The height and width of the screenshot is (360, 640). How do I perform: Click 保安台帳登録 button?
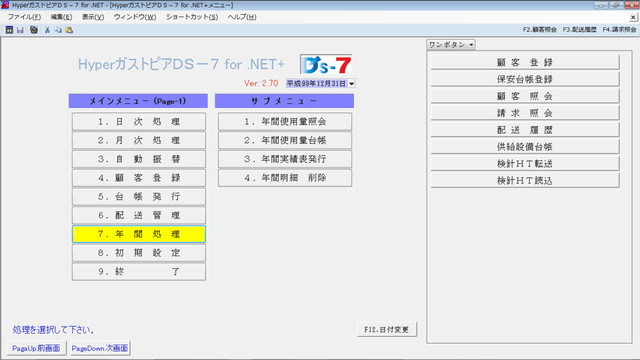(525, 79)
